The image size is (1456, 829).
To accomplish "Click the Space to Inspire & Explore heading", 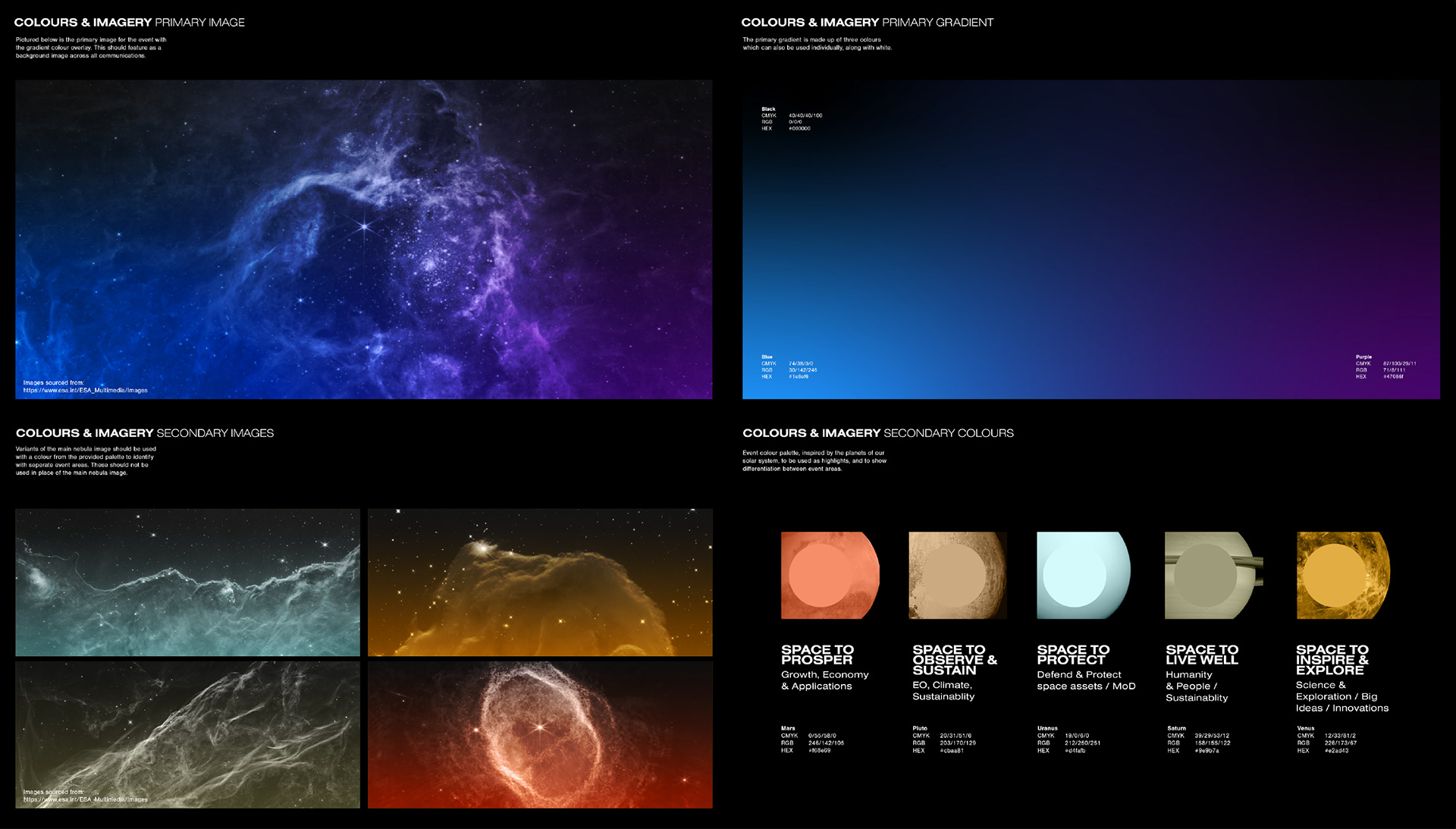I will (1332, 660).
